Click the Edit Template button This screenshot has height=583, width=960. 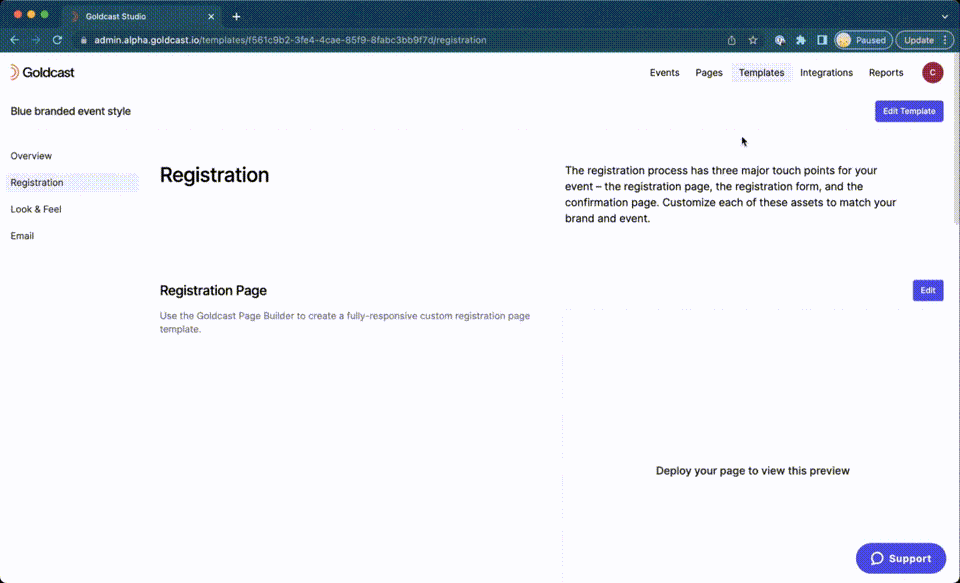(x=909, y=111)
